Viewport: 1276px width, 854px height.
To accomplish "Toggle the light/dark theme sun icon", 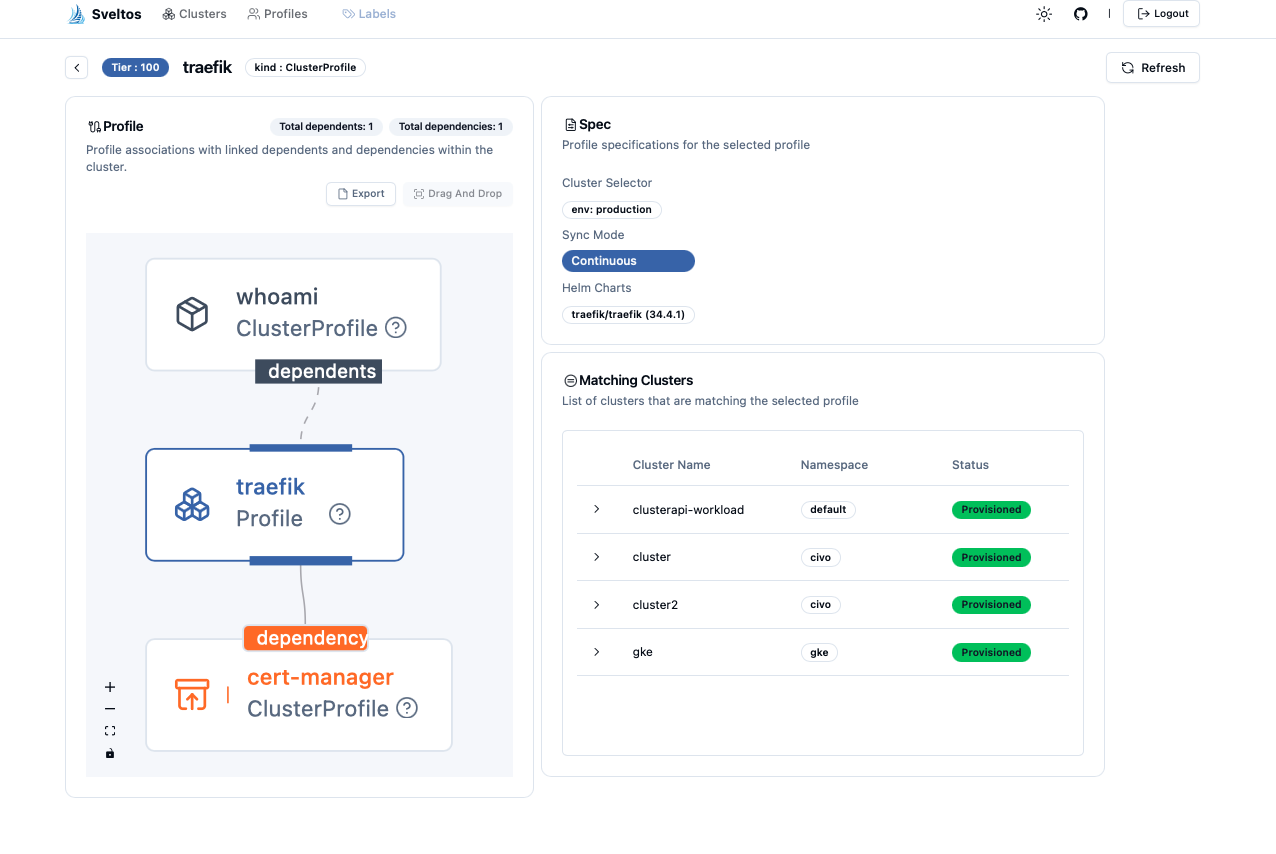I will (x=1044, y=14).
